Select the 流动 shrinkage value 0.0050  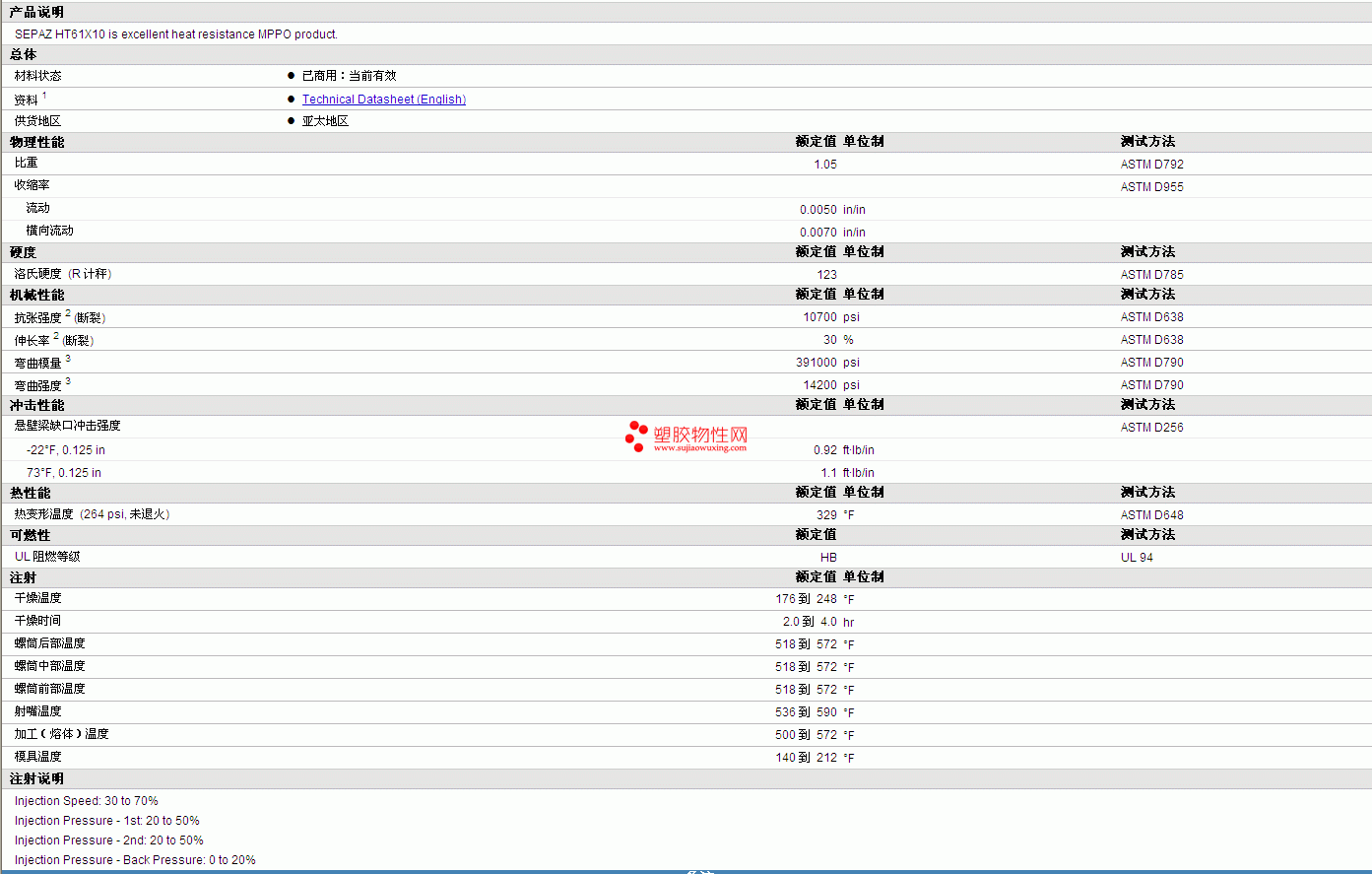(x=818, y=210)
